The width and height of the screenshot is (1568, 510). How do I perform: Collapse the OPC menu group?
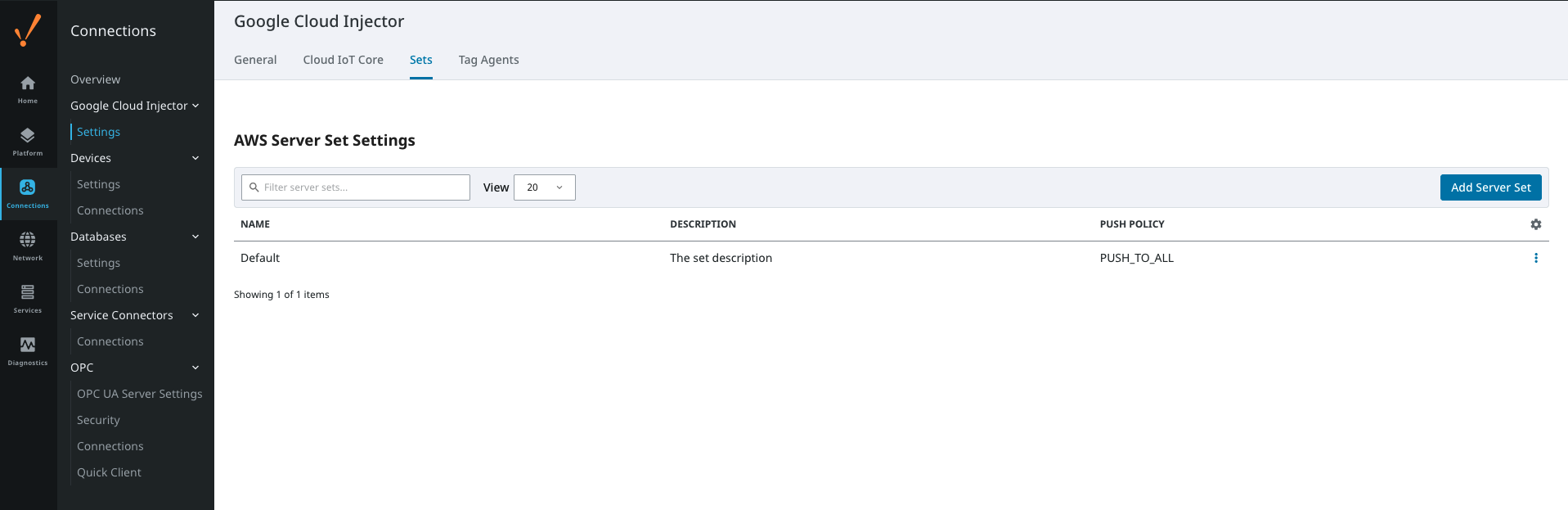[x=195, y=368]
